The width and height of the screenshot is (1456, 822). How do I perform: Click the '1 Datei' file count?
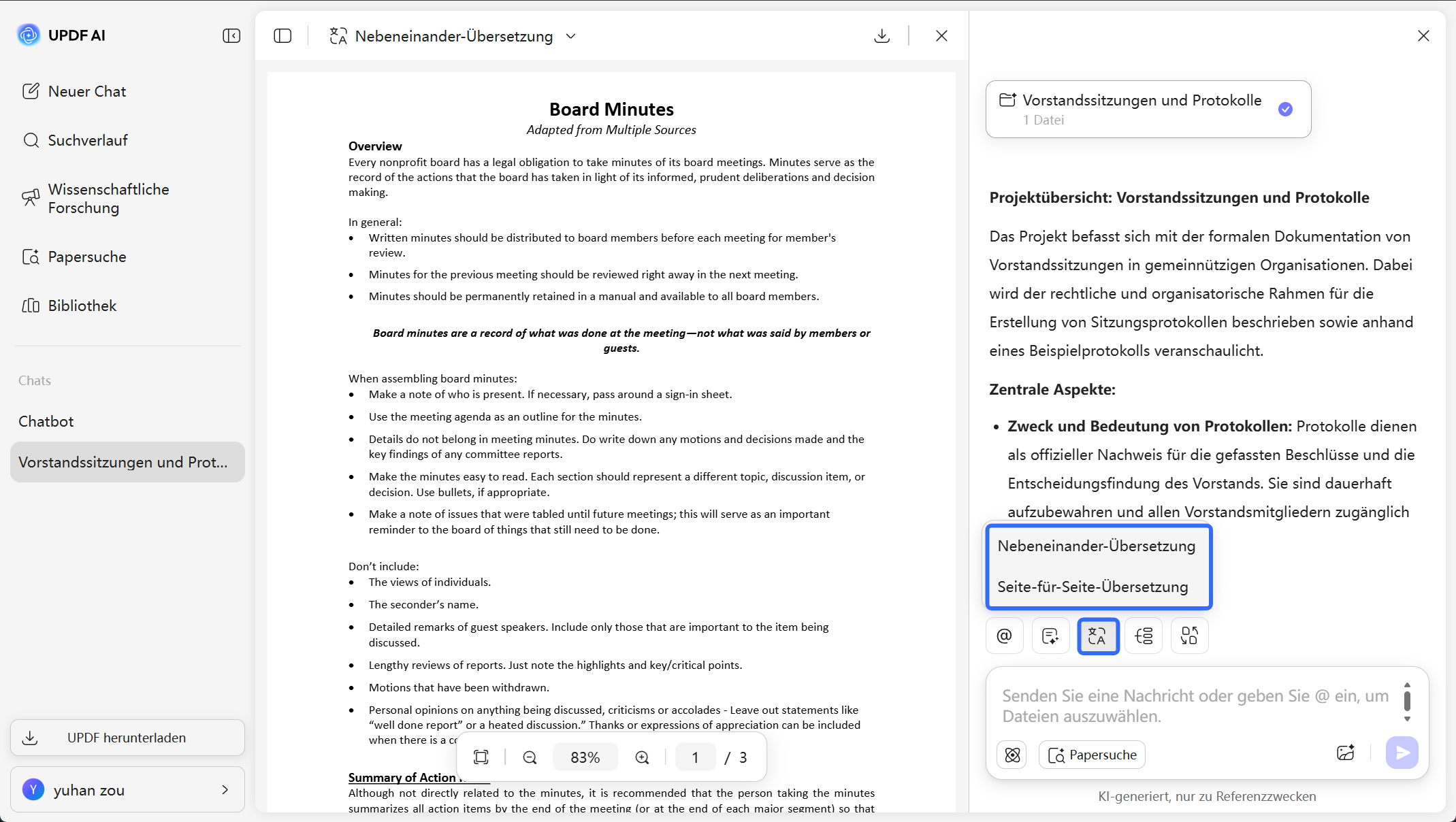point(1043,120)
